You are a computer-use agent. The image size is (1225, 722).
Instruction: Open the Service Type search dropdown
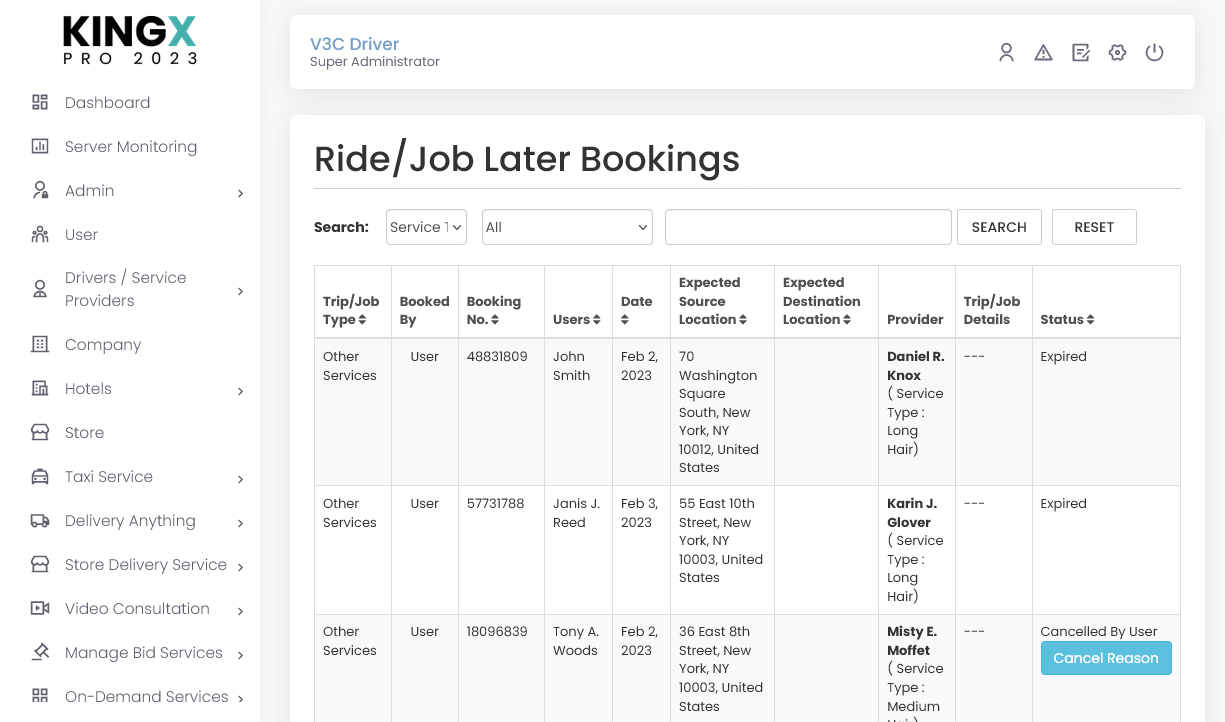[426, 227]
